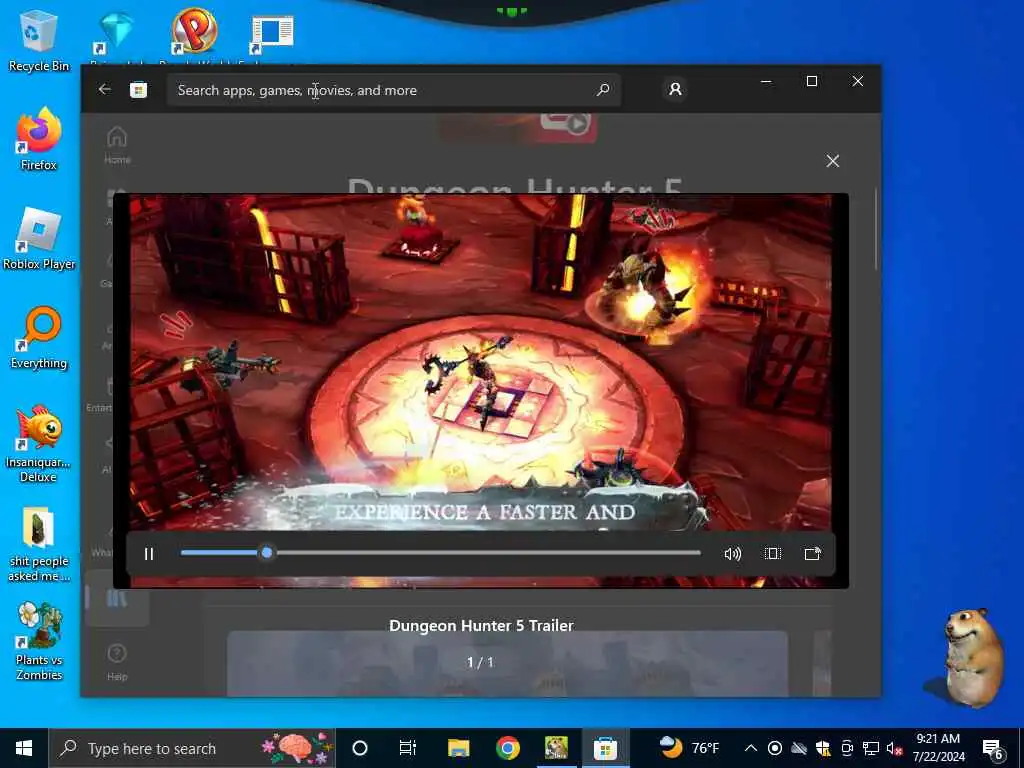Open Cortana circle on the taskbar

tap(360, 748)
